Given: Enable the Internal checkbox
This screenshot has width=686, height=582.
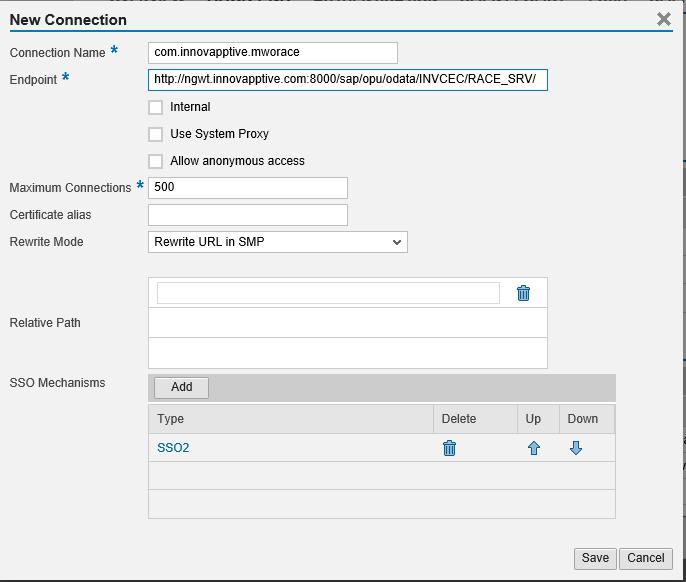Looking at the screenshot, I should [x=156, y=107].
